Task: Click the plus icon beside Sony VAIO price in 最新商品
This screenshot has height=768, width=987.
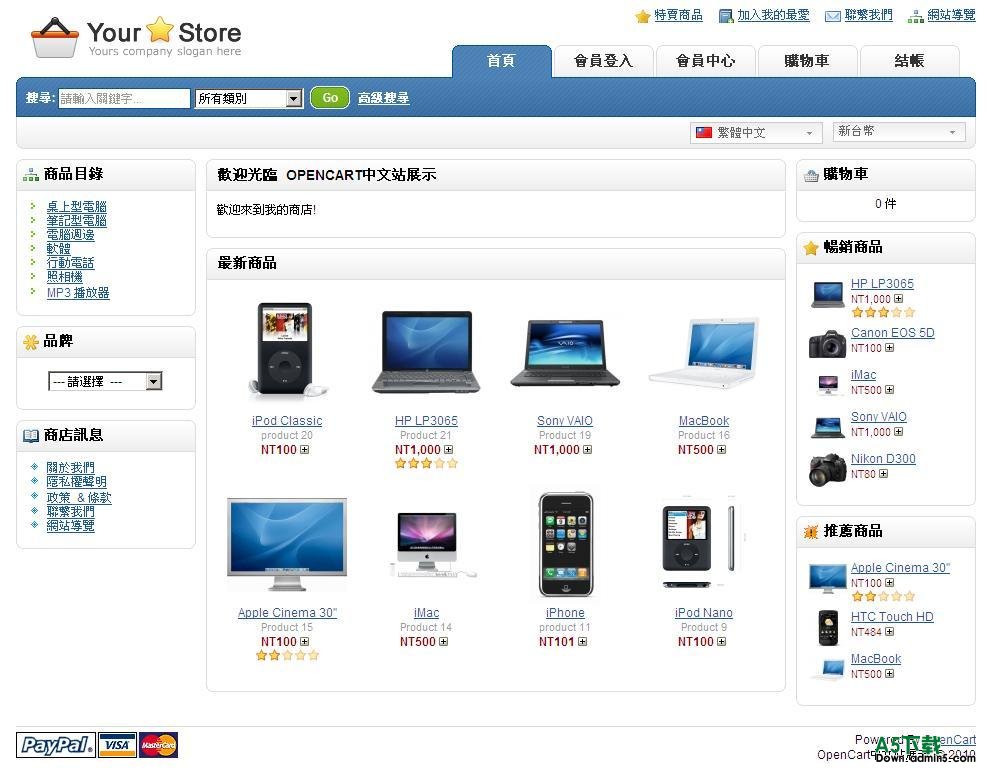Action: (587, 449)
